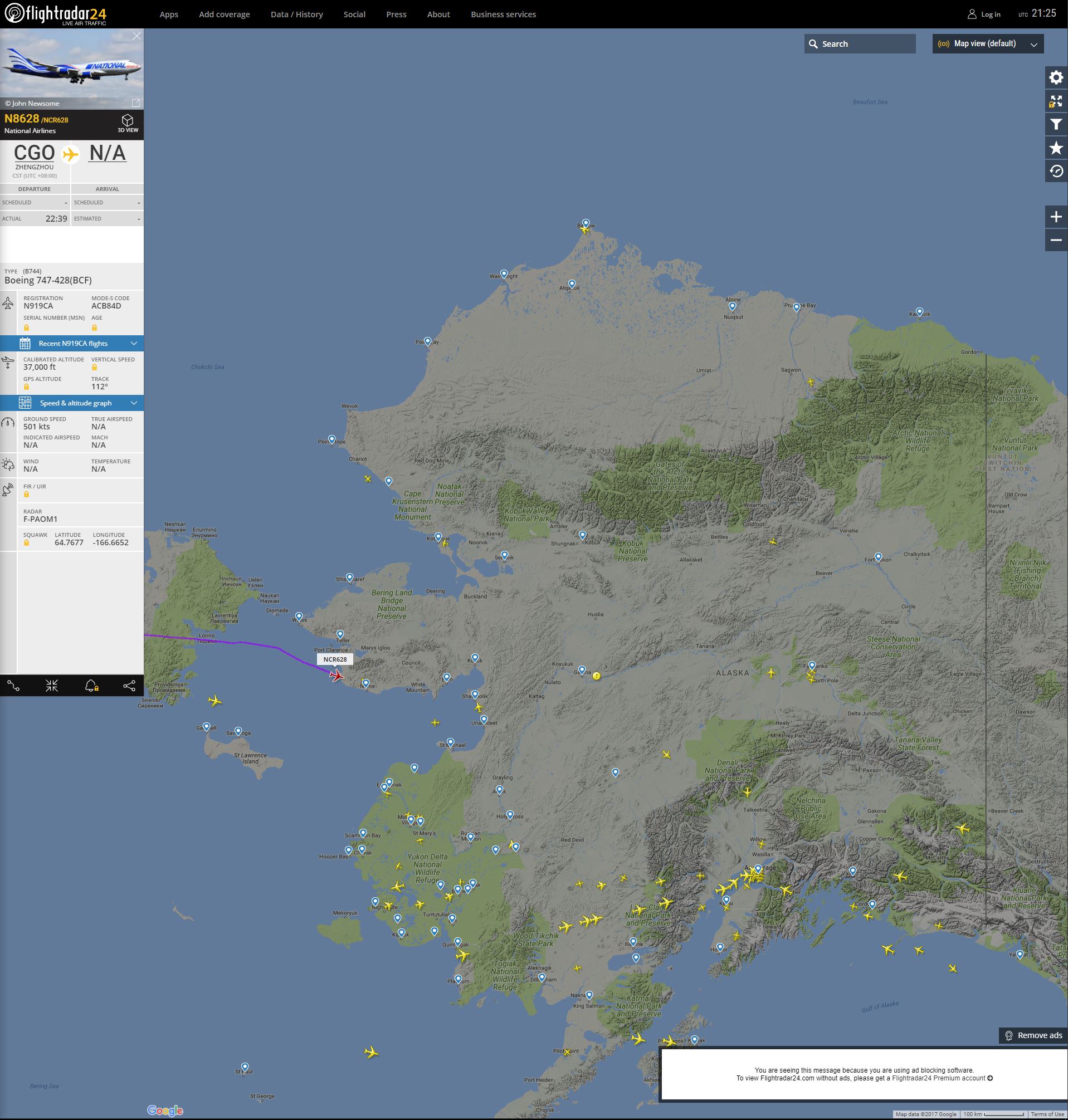Screen dimensions: 1068x1120
Task: Click the lock icon under Serial Number
Action: (x=26, y=327)
